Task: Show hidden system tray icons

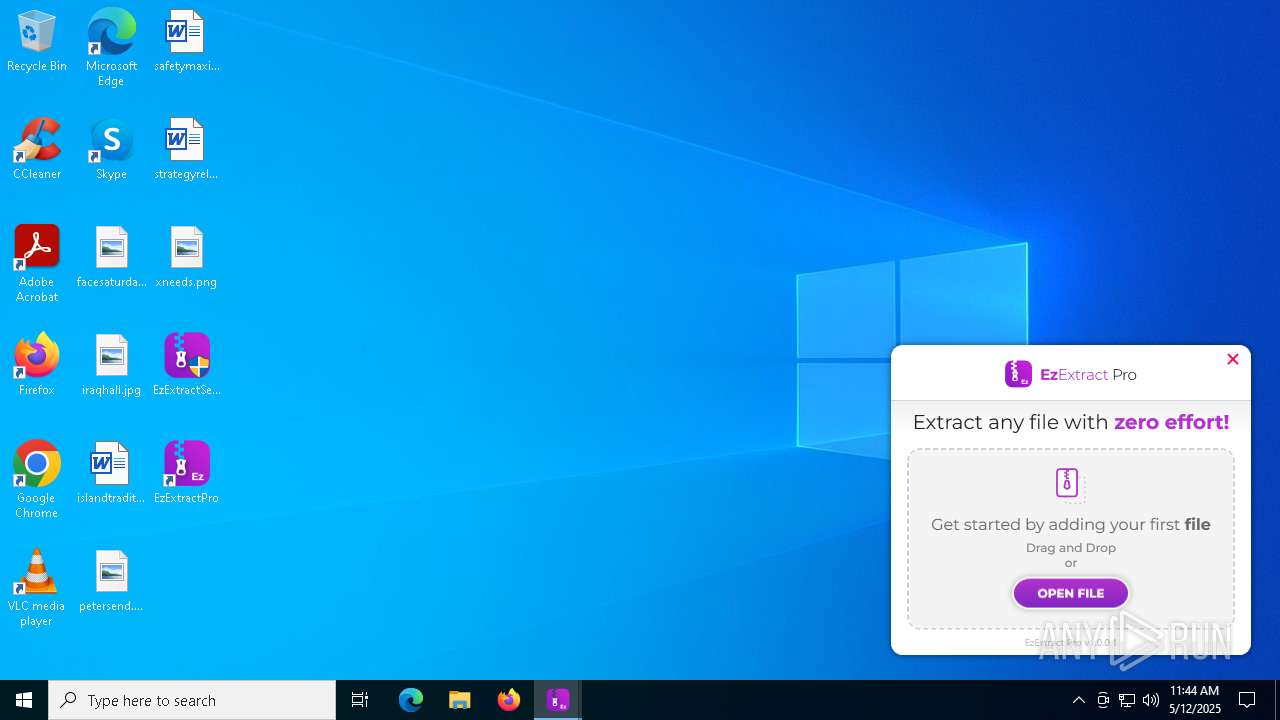Action: click(x=1078, y=700)
